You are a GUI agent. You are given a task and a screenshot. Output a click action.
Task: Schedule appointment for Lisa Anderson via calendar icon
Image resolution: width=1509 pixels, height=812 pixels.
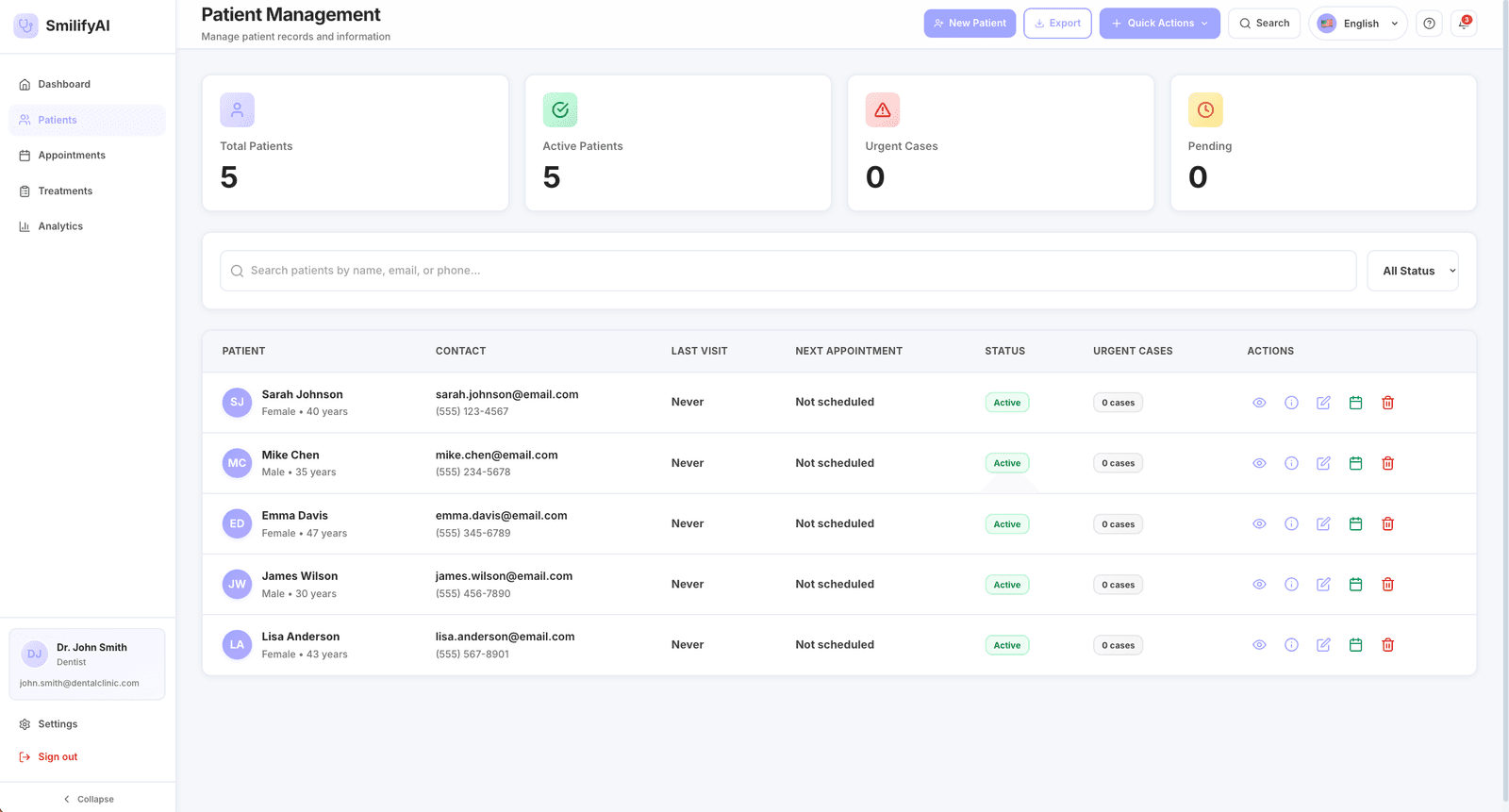1355,645
